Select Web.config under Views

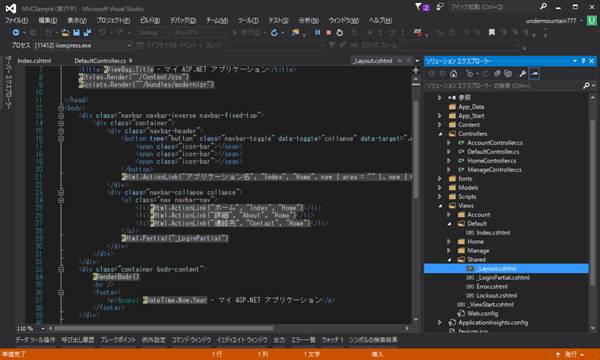[482, 314]
